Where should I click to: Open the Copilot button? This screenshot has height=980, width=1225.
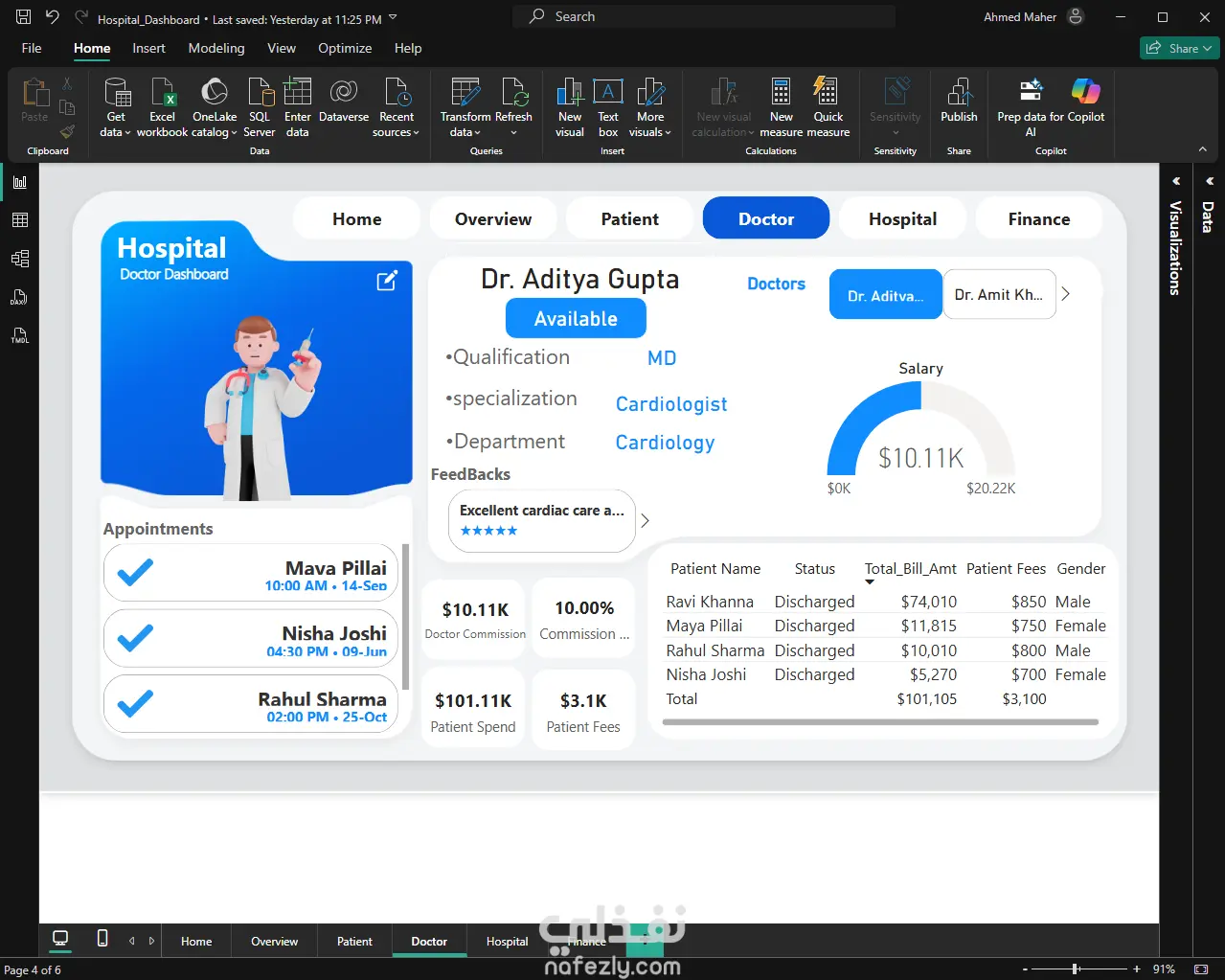(x=1086, y=102)
